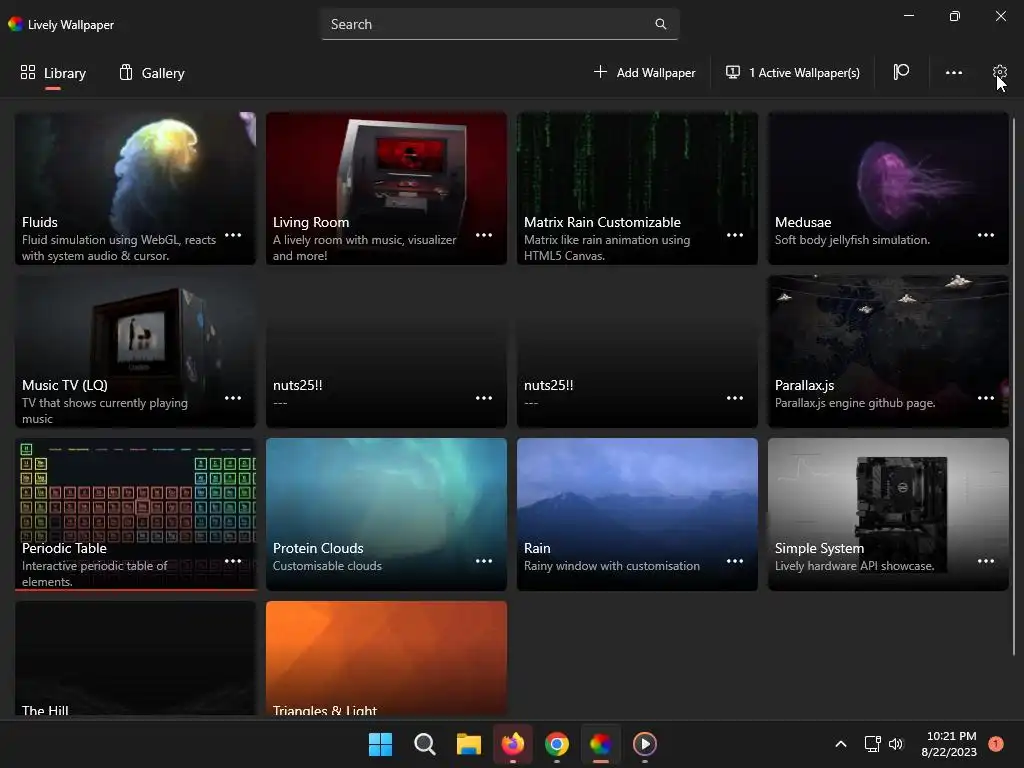
Task: Click the library vertical scrollbar
Action: coord(1014,385)
